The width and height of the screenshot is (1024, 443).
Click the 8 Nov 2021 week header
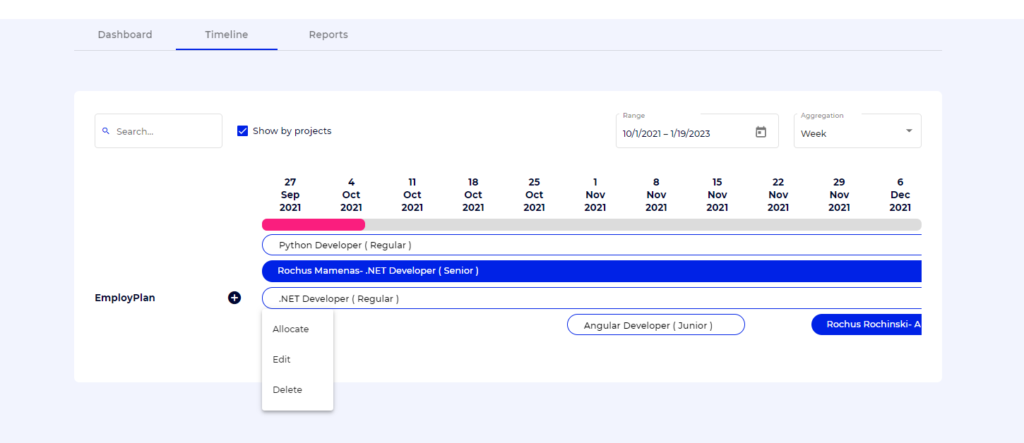coord(656,195)
